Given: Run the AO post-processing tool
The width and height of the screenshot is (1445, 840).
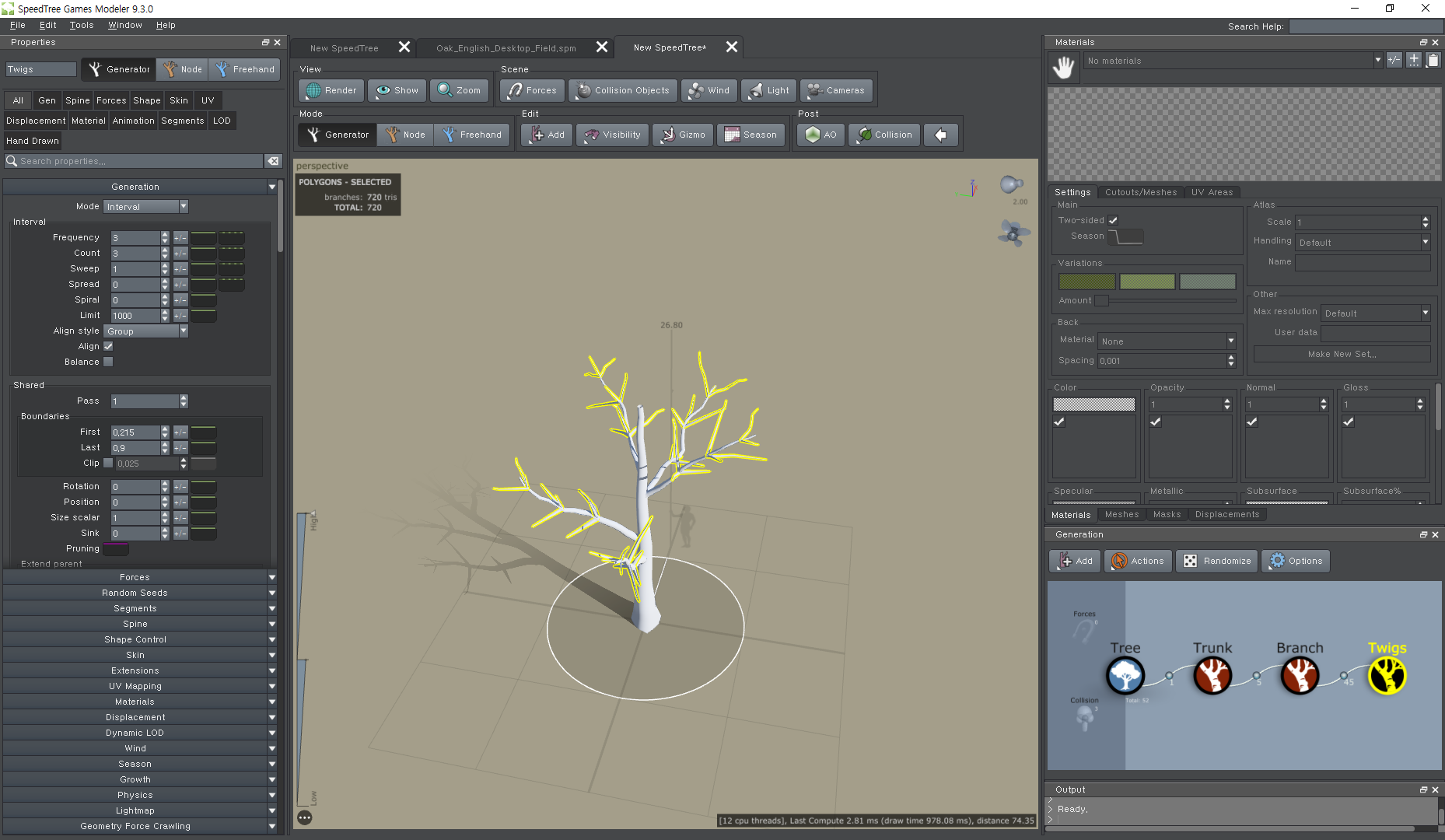Looking at the screenshot, I should pos(819,135).
